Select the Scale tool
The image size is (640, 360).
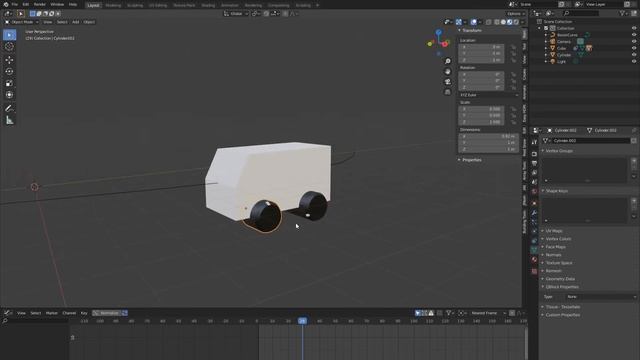click(x=9, y=83)
